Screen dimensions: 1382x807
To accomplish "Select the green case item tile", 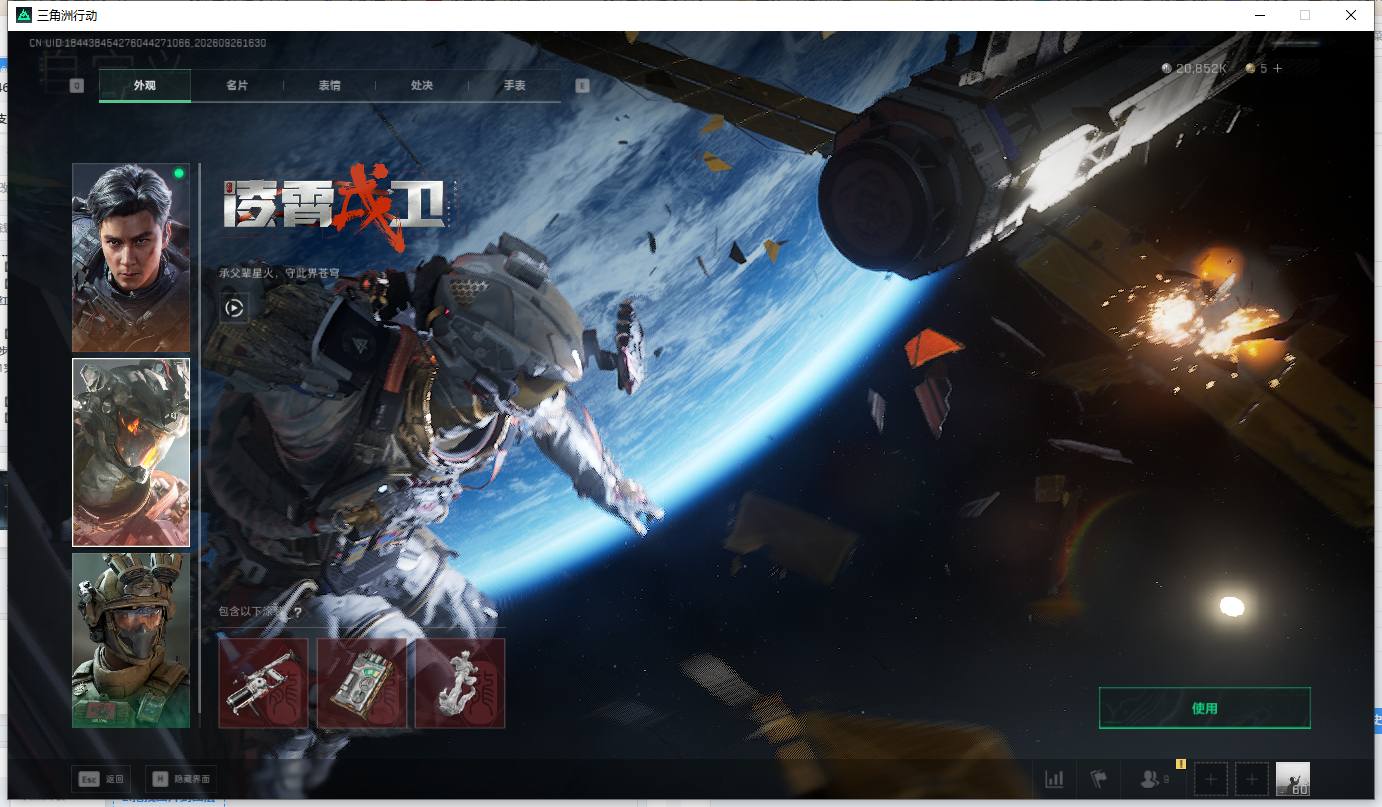I will [362, 683].
